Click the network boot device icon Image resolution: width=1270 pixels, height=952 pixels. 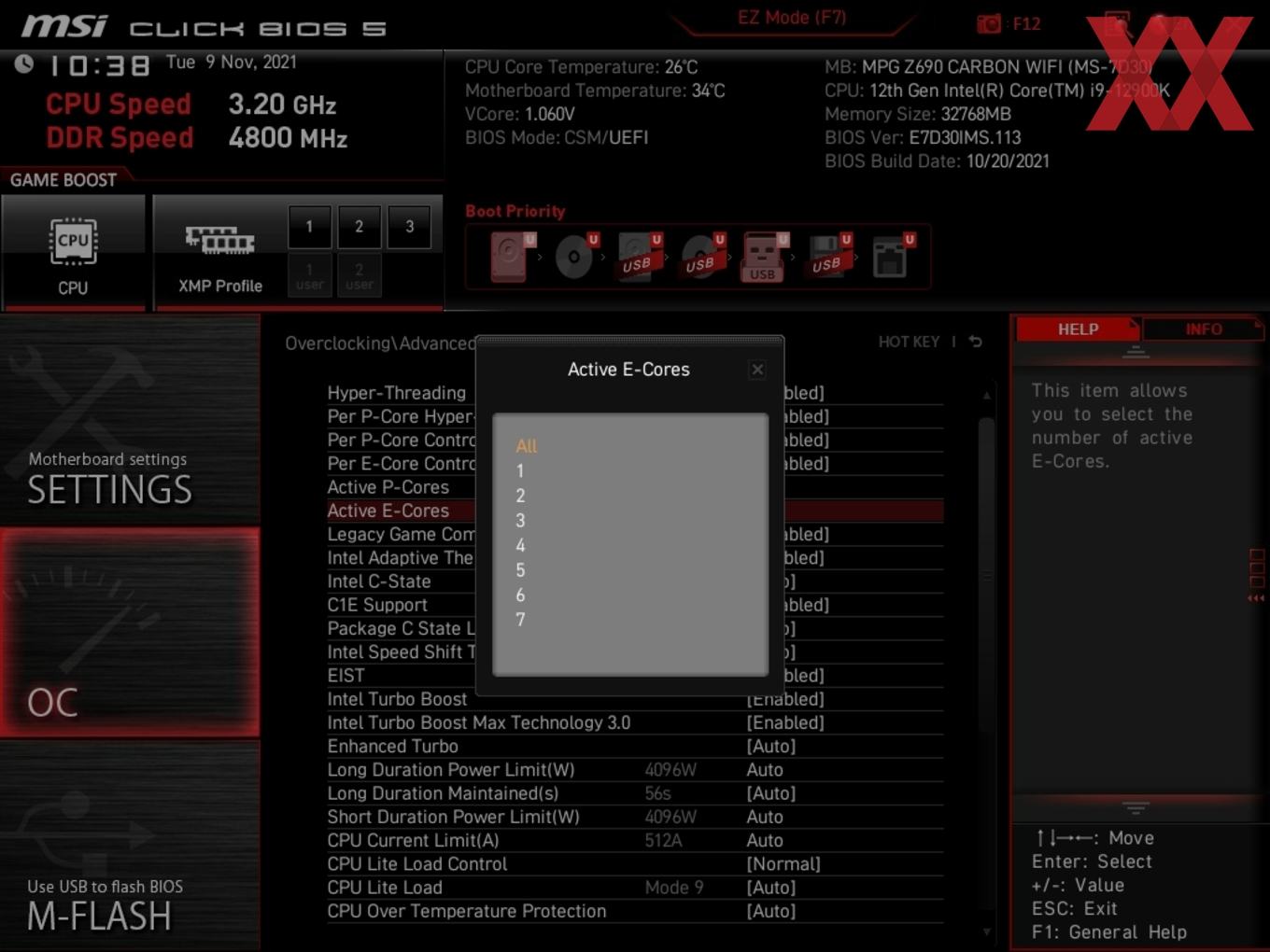coord(892,257)
